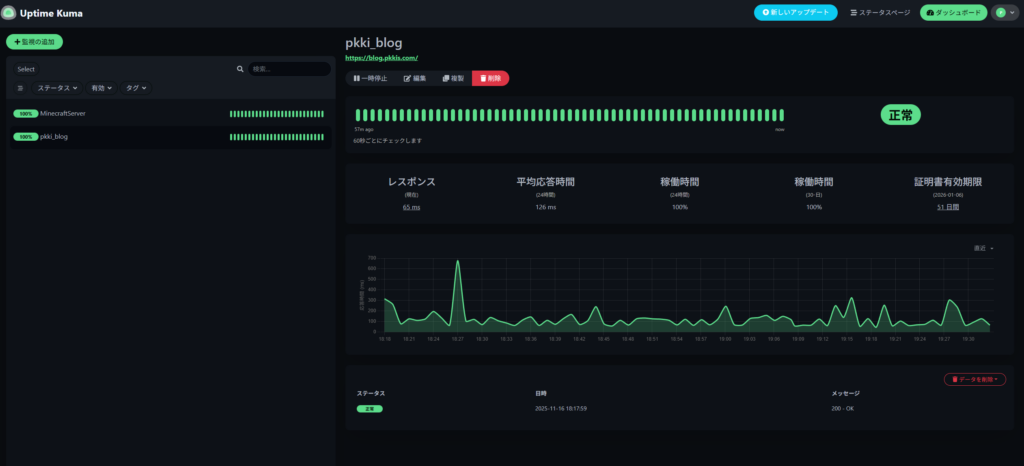Click the 60秒ごとにチェックします text
The width and height of the screenshot is (1024, 466).
[x=387, y=140]
